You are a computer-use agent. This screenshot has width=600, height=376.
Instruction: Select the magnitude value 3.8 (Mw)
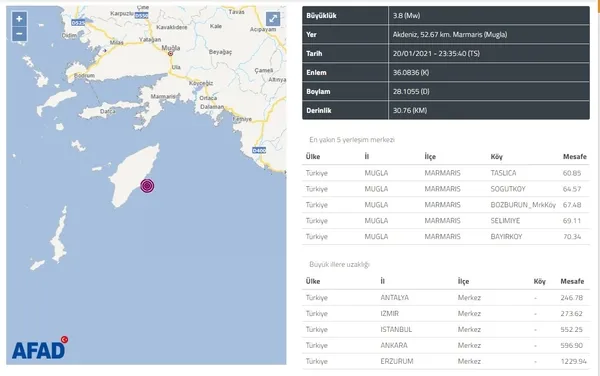coord(406,16)
